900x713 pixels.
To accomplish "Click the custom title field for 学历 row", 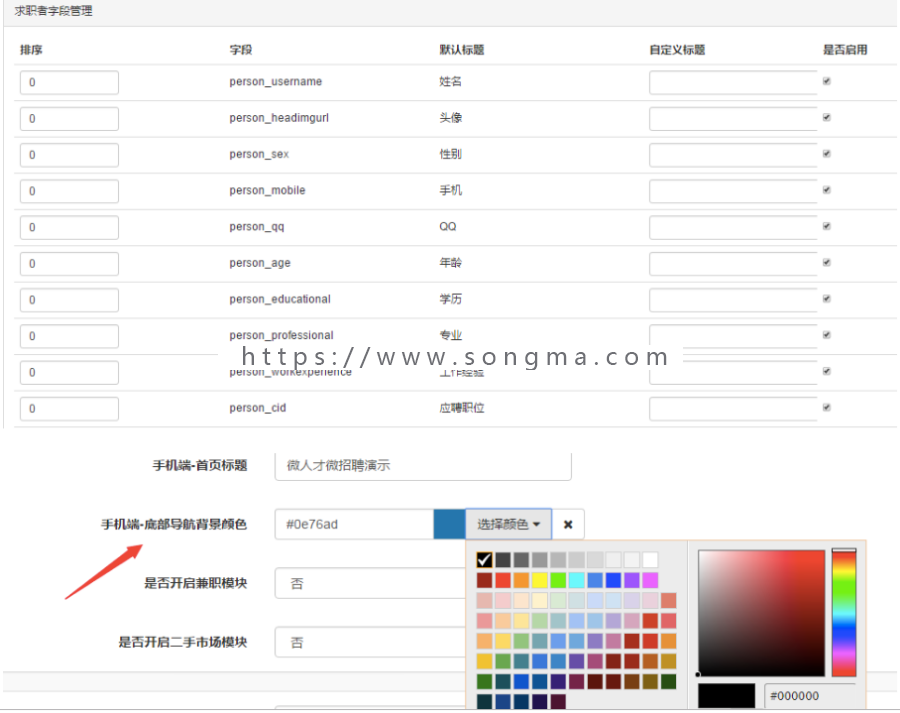I will tap(733, 300).
